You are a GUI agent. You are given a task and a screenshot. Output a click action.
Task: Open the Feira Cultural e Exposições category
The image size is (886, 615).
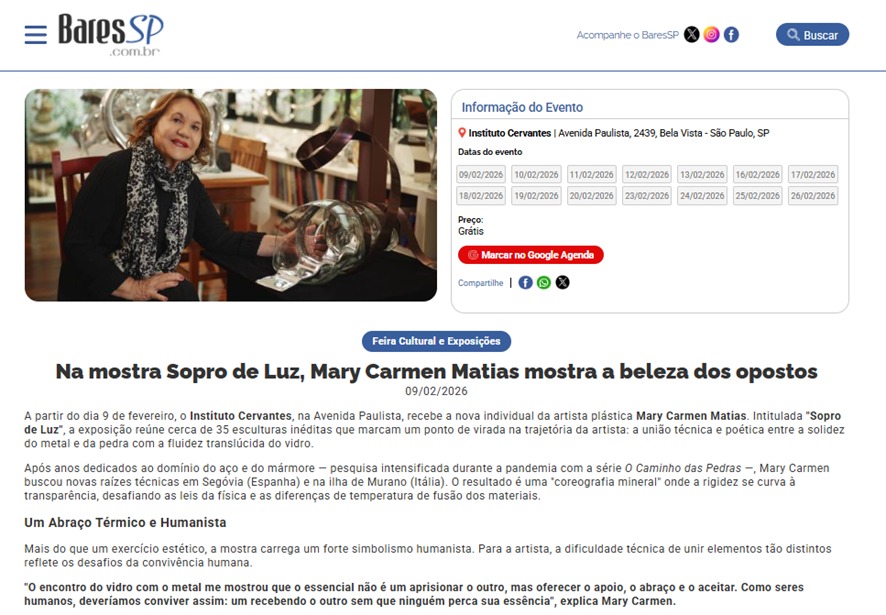[x=436, y=341]
